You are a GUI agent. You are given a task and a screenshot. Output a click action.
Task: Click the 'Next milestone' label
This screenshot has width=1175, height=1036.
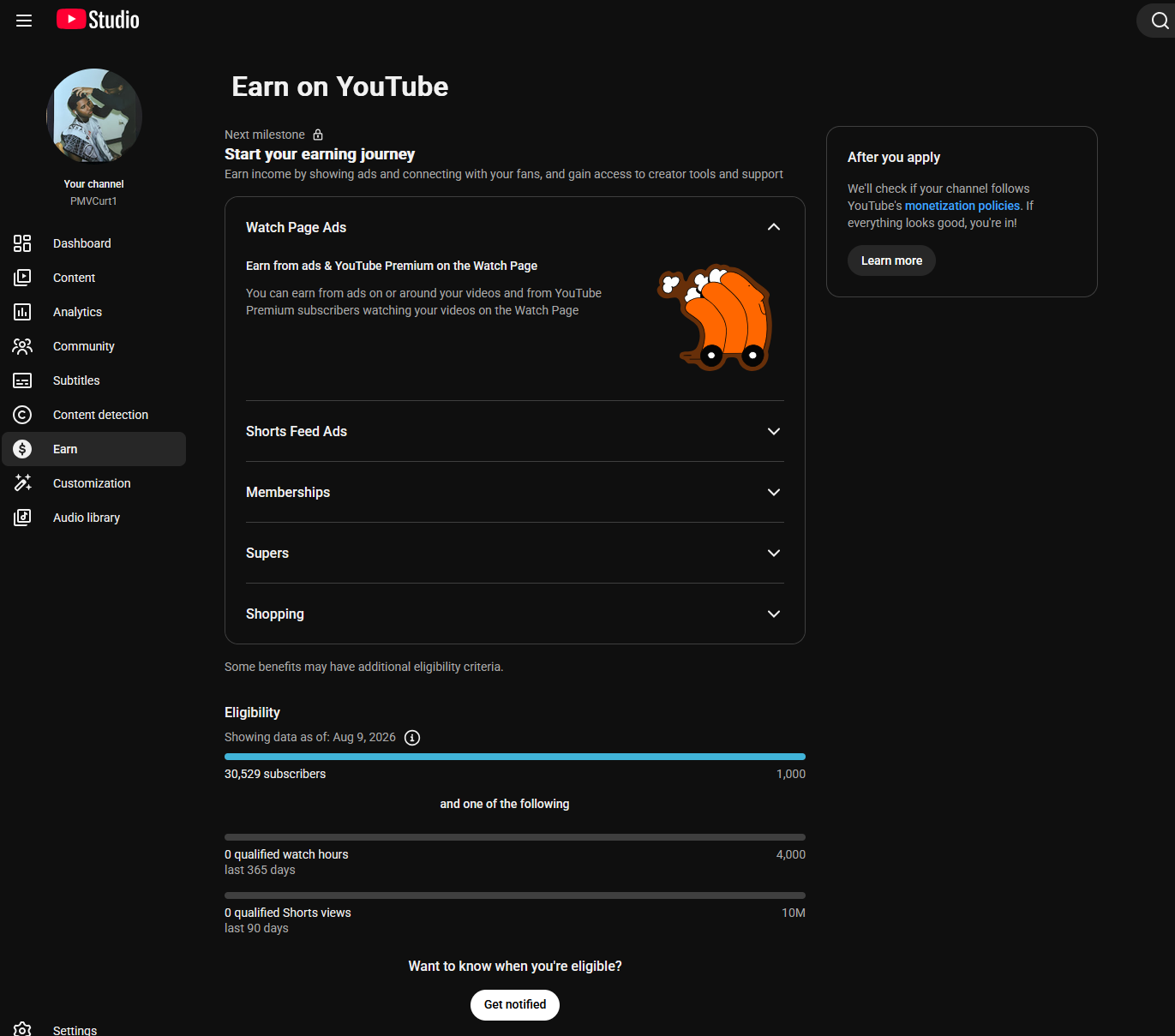[265, 135]
